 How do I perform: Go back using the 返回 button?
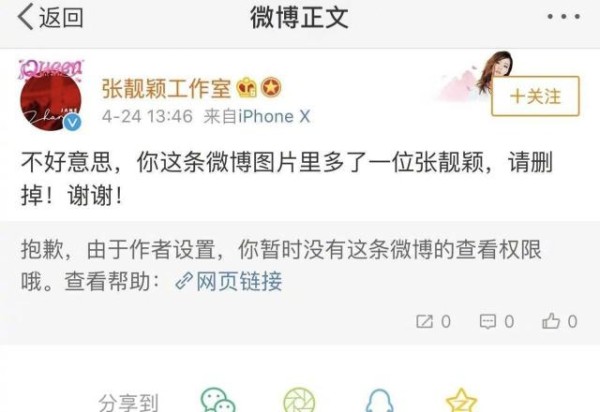click(x=51, y=17)
